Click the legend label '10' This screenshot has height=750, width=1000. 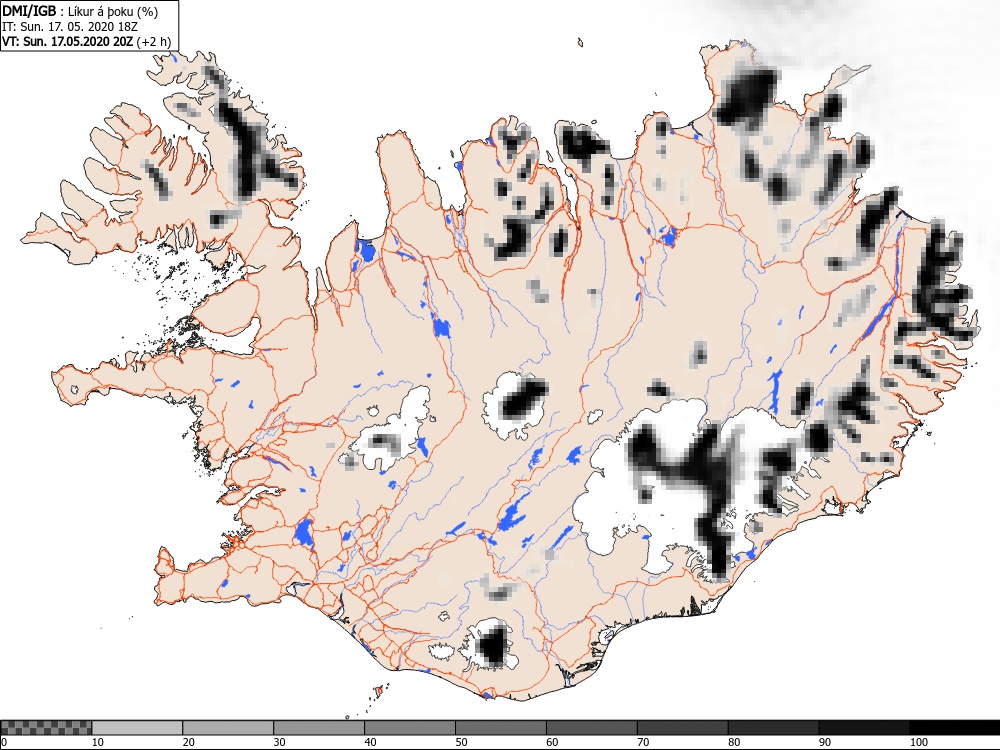click(x=98, y=742)
